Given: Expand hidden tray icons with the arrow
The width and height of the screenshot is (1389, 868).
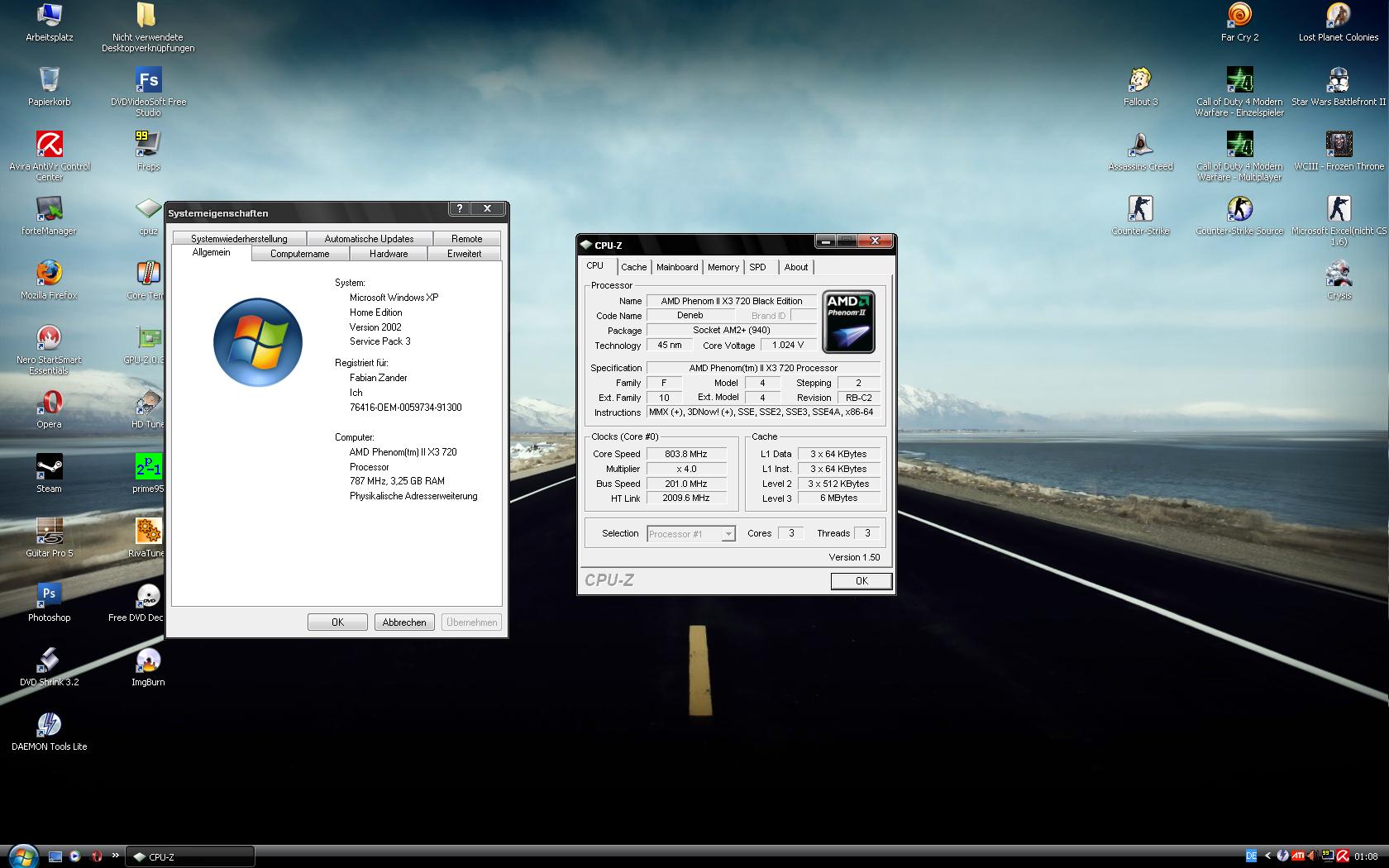Looking at the screenshot, I should point(1267,856).
